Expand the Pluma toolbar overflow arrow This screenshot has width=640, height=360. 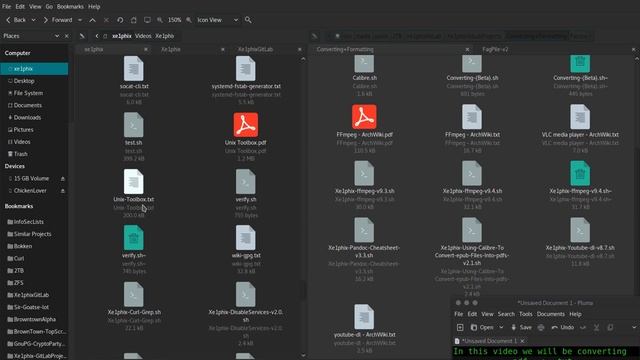pyautogui.click(x=634, y=327)
